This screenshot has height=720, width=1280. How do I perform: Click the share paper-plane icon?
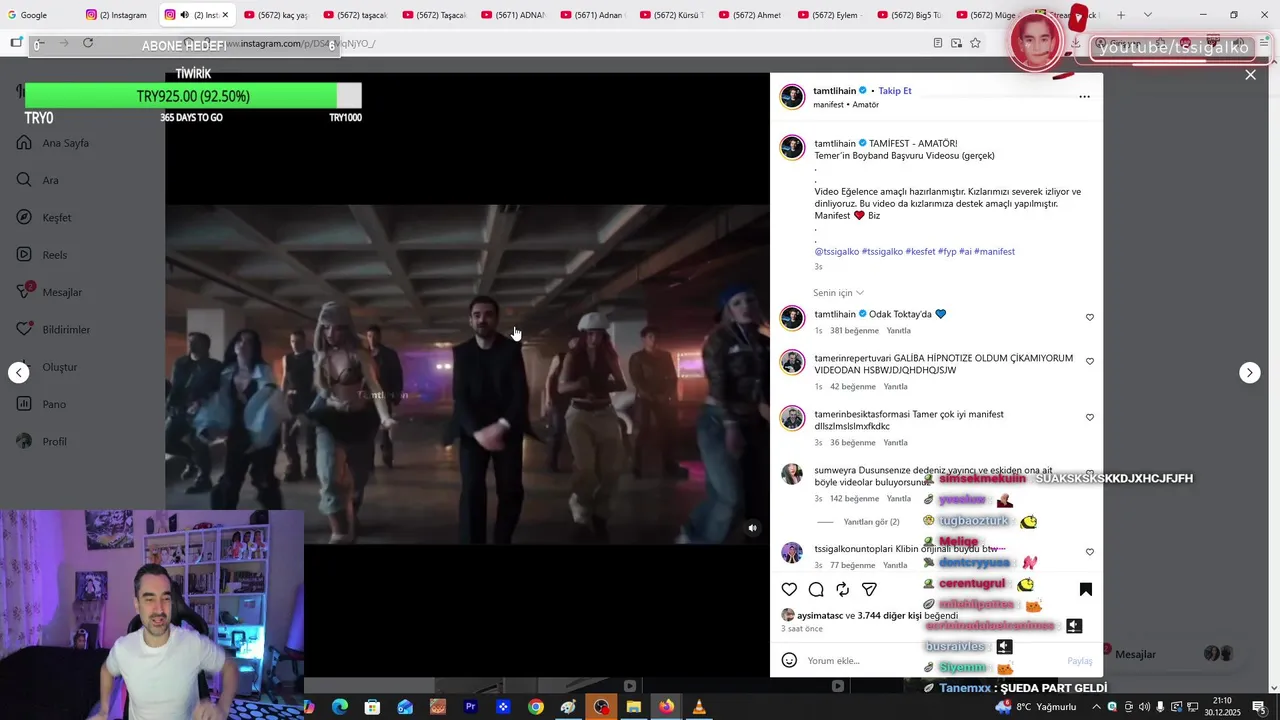869,589
